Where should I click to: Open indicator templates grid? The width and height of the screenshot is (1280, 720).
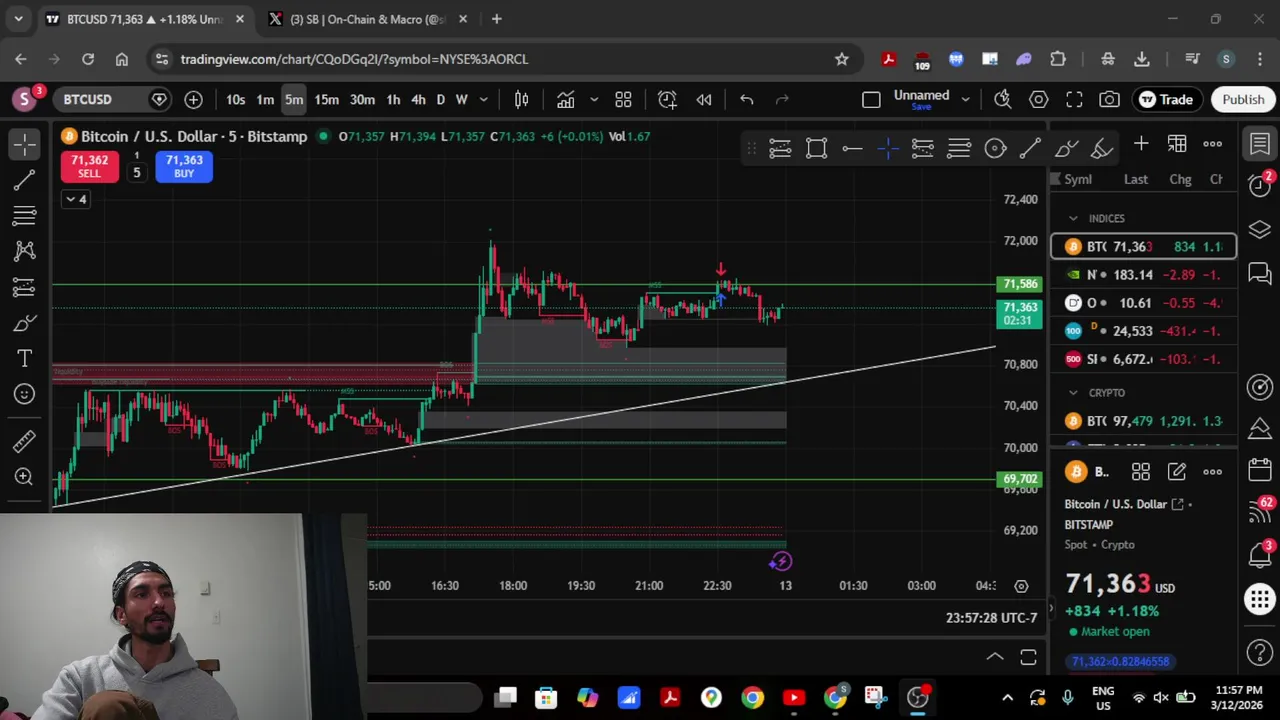tap(623, 99)
